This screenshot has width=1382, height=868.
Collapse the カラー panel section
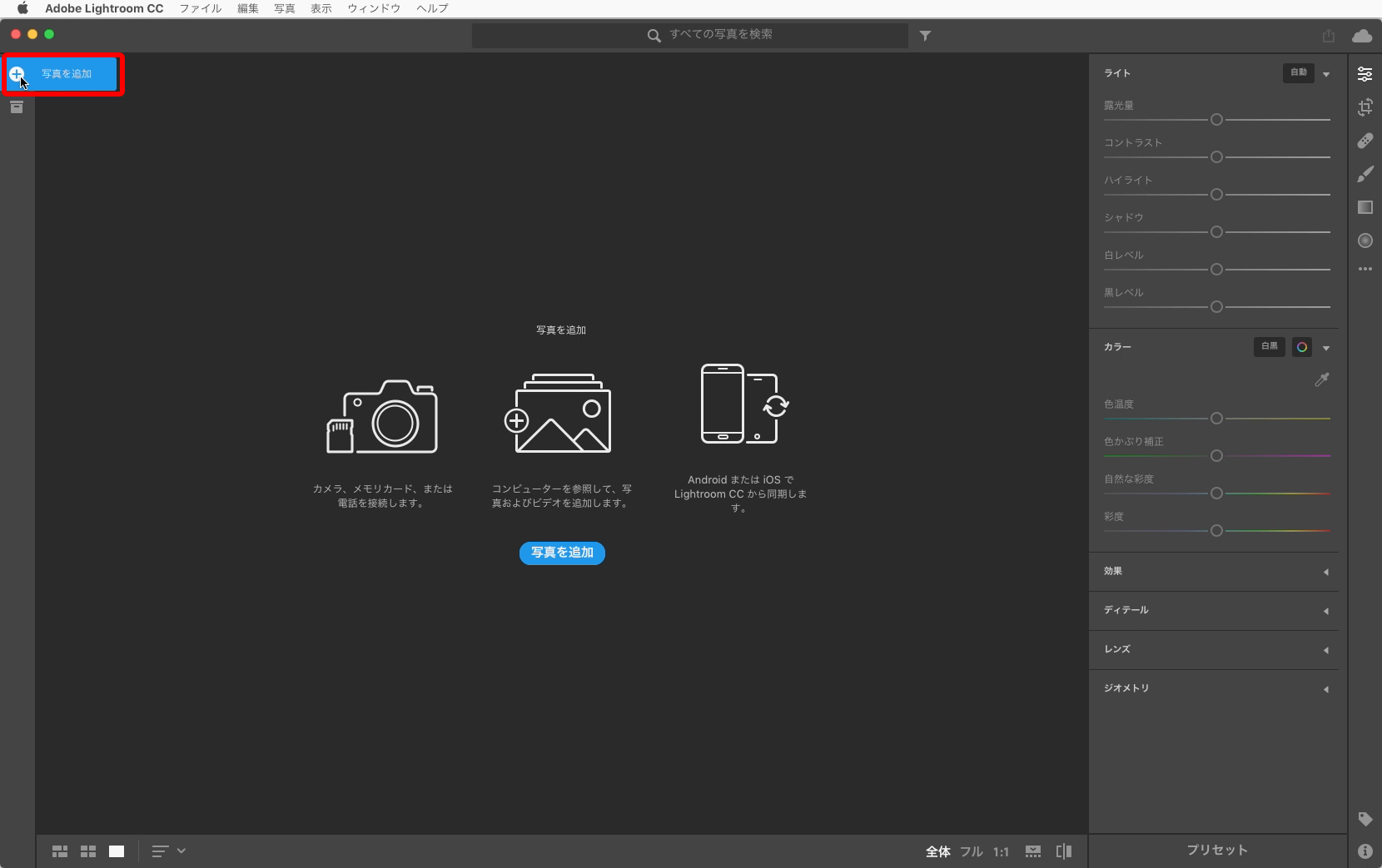1326,348
